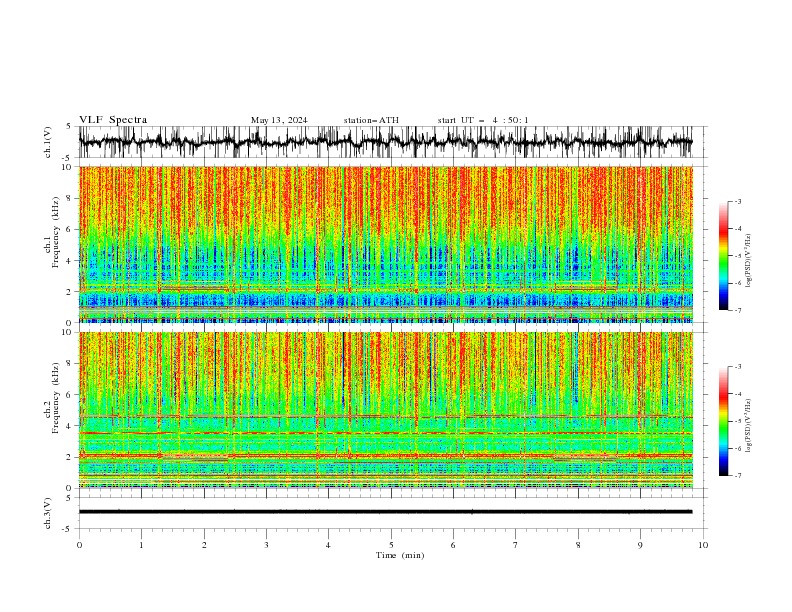Click the time axis tick label '0'
The height and width of the screenshot is (612, 792).
(x=79, y=545)
